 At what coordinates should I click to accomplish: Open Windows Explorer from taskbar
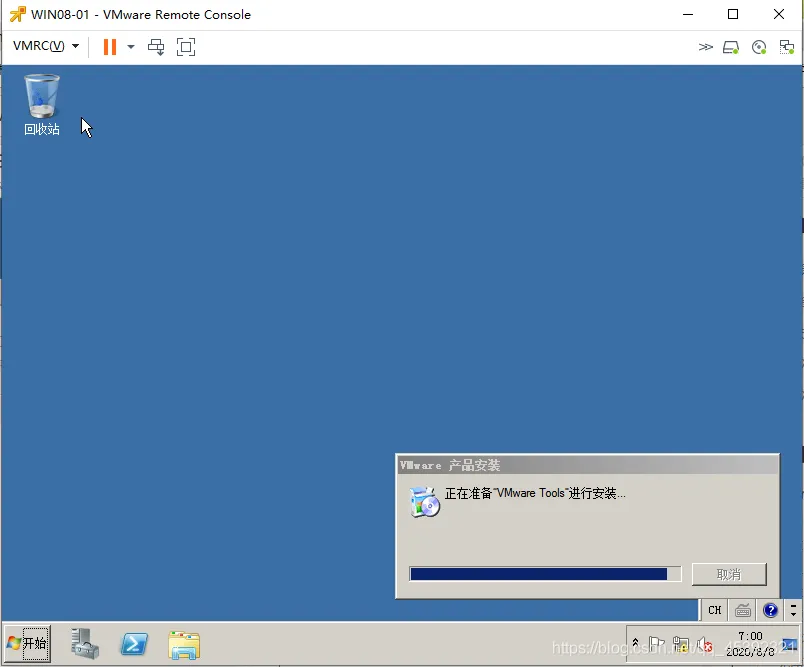pyautogui.click(x=184, y=644)
